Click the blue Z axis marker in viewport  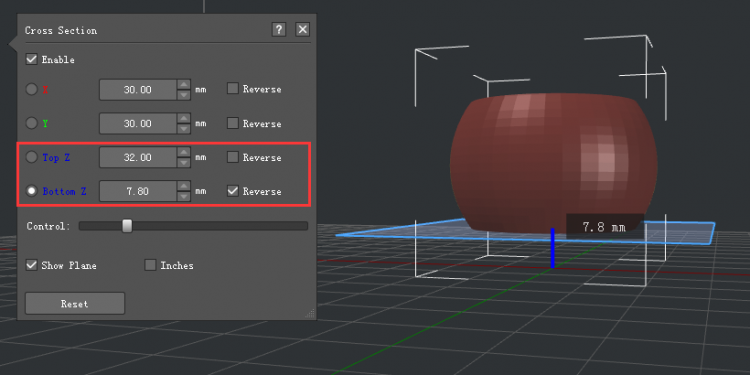[x=552, y=248]
